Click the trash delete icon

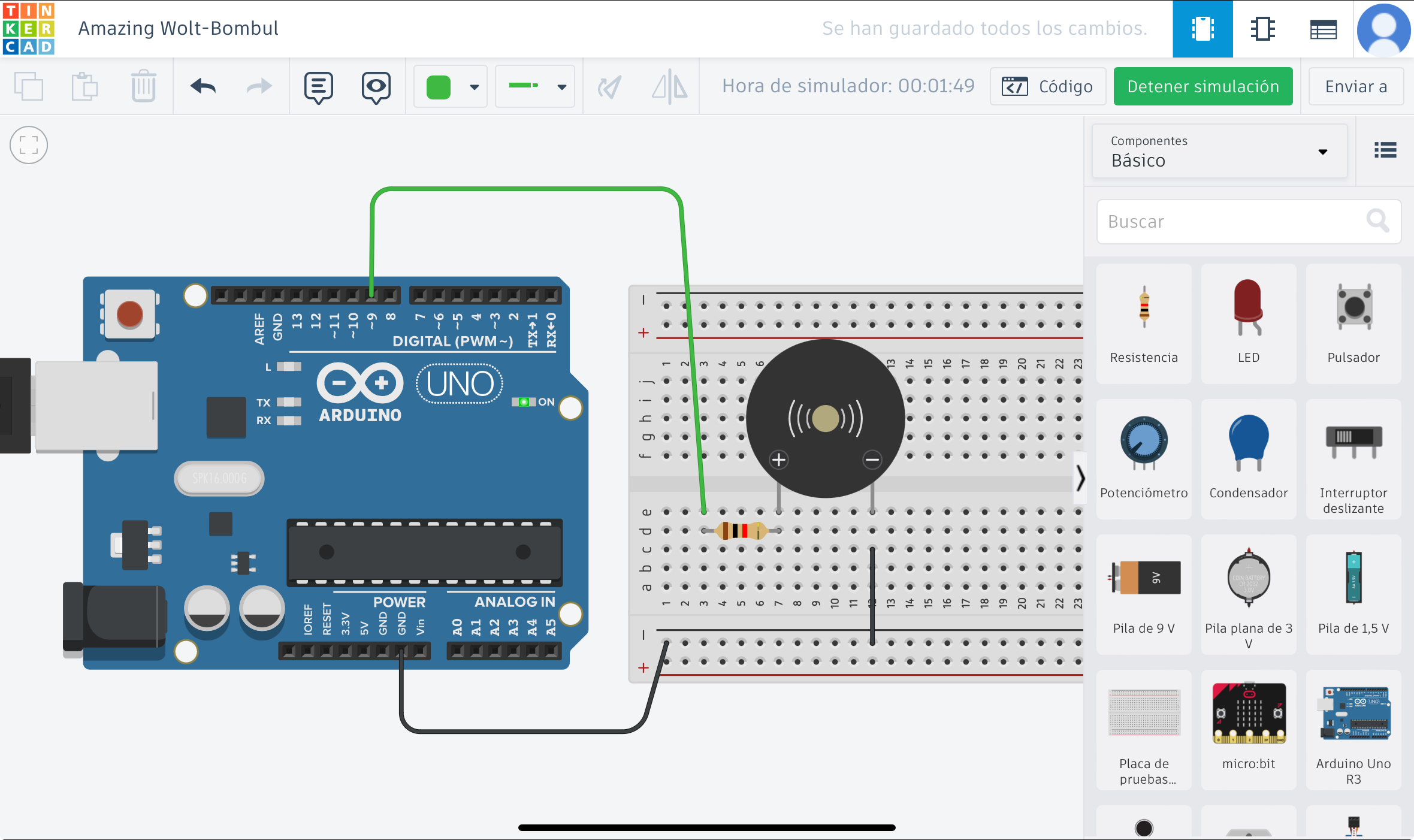click(143, 87)
